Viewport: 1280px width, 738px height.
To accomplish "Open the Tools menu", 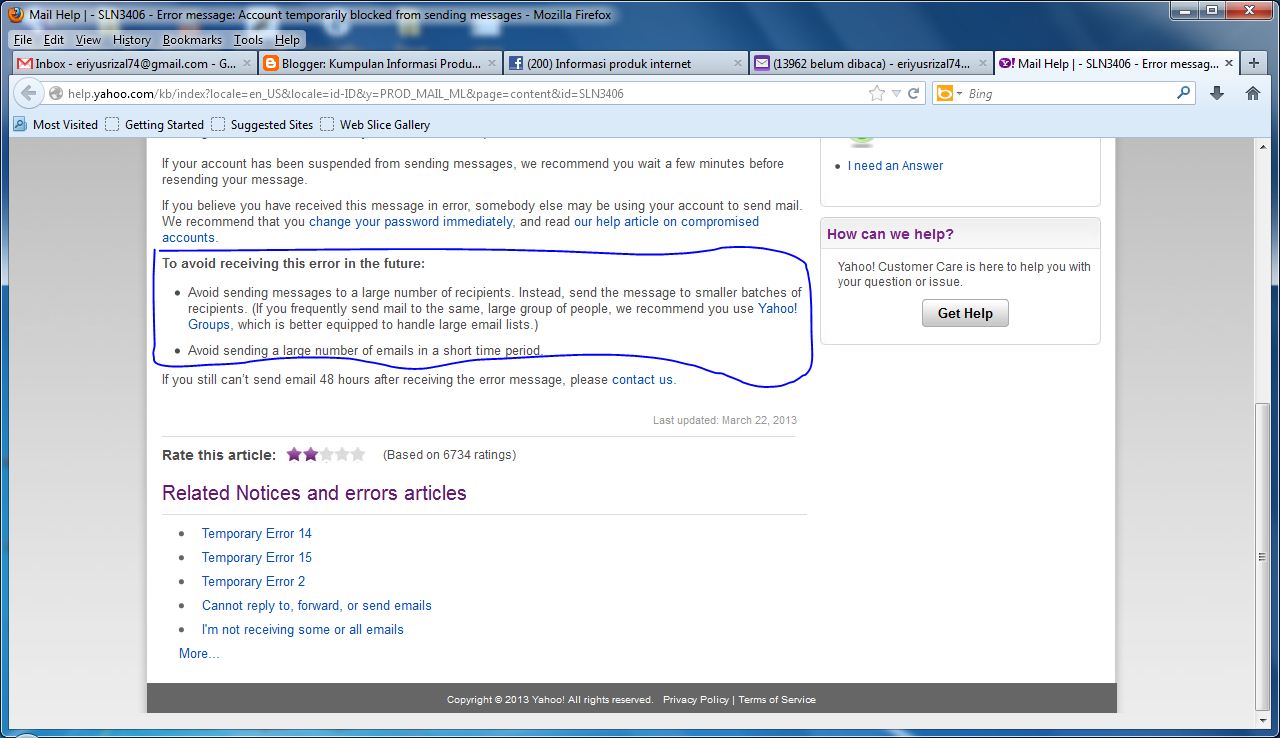I will point(248,40).
